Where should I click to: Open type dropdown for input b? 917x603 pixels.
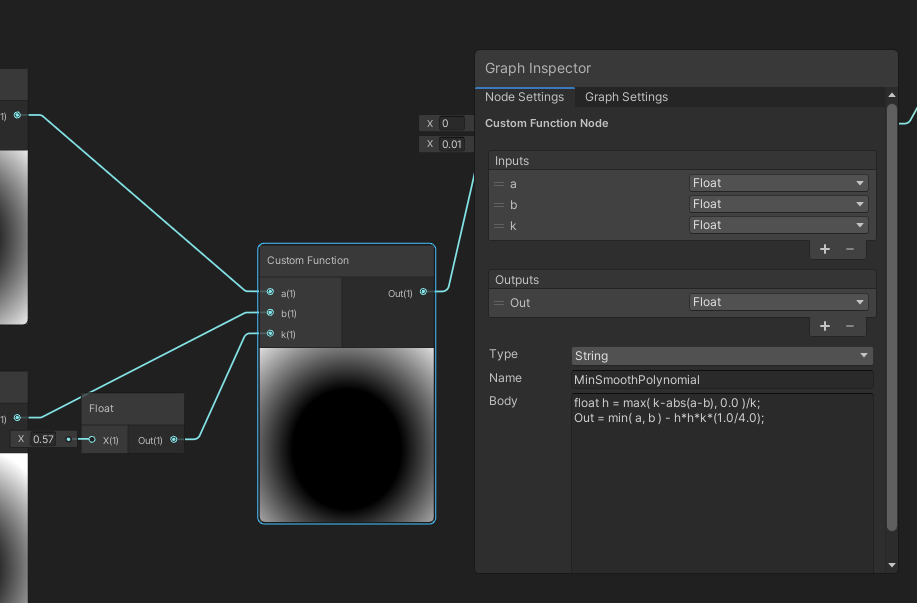tap(778, 204)
